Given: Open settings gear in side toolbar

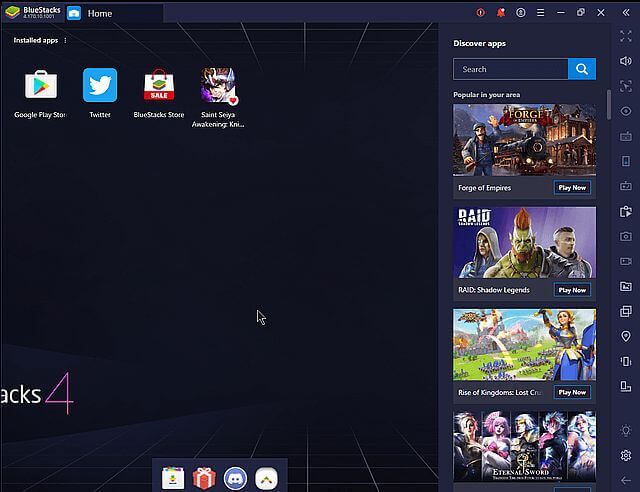Looking at the screenshot, I should coord(626,455).
